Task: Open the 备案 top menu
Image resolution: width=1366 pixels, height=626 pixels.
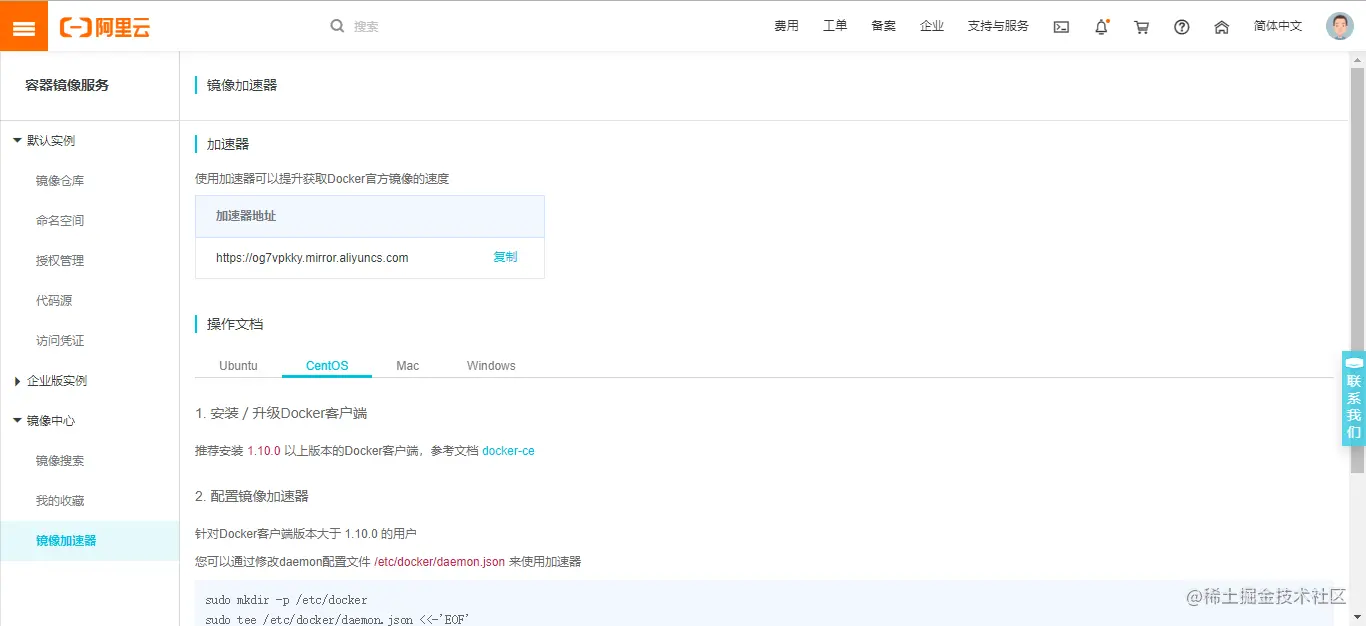Action: (x=883, y=26)
